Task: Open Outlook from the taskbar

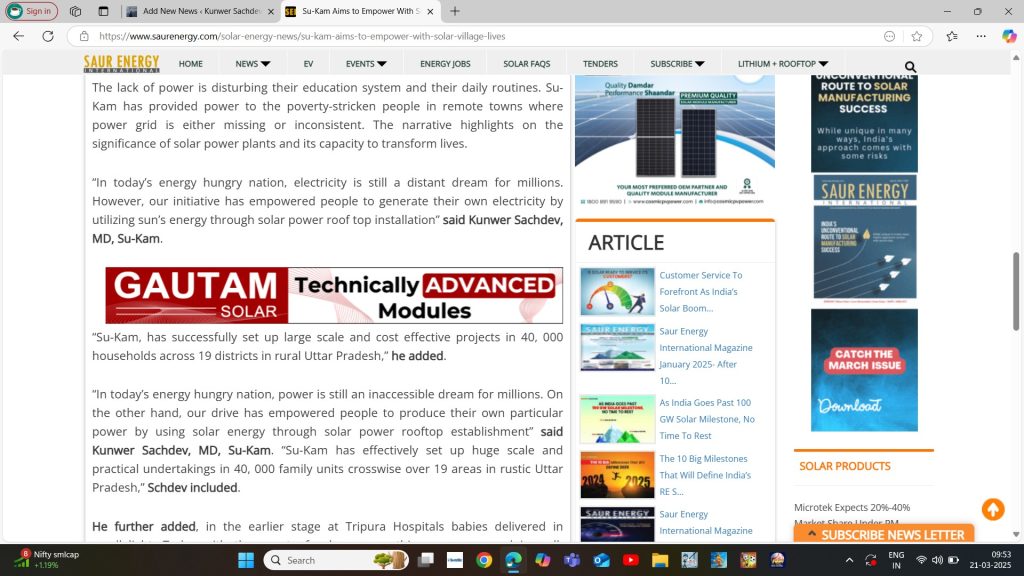Action: 601,560
